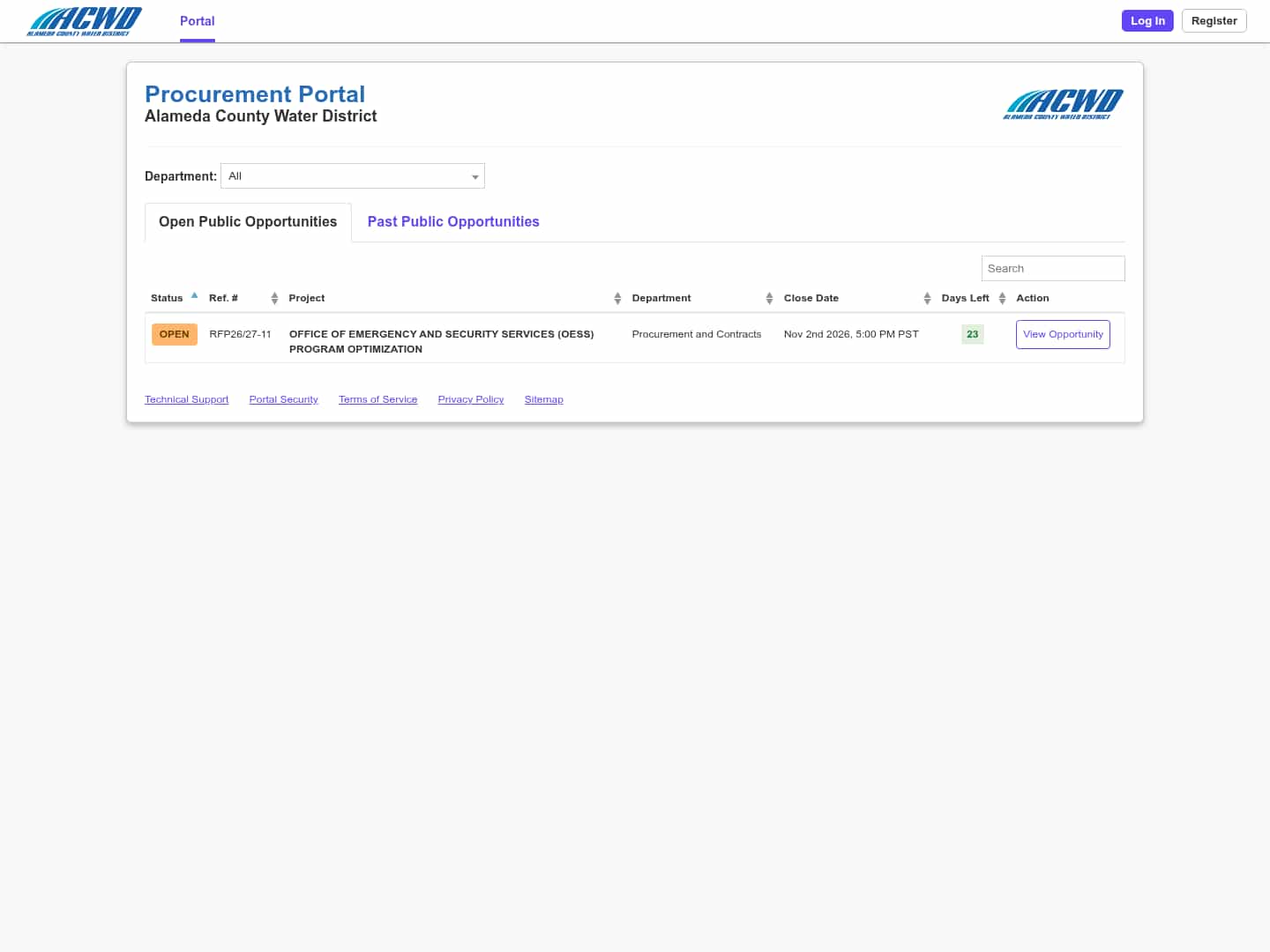The width and height of the screenshot is (1270, 952).
Task: Sort table by Ref. # column arrows
Action: coord(274,299)
